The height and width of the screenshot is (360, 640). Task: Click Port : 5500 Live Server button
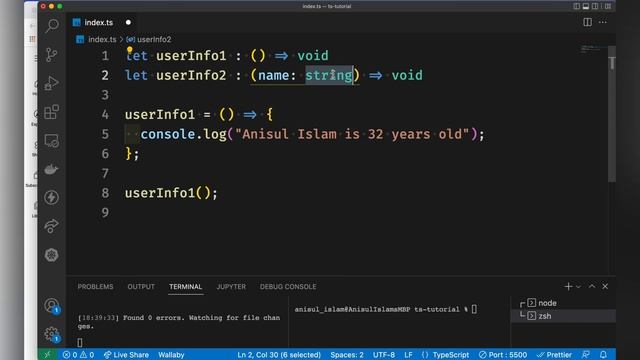503,355
